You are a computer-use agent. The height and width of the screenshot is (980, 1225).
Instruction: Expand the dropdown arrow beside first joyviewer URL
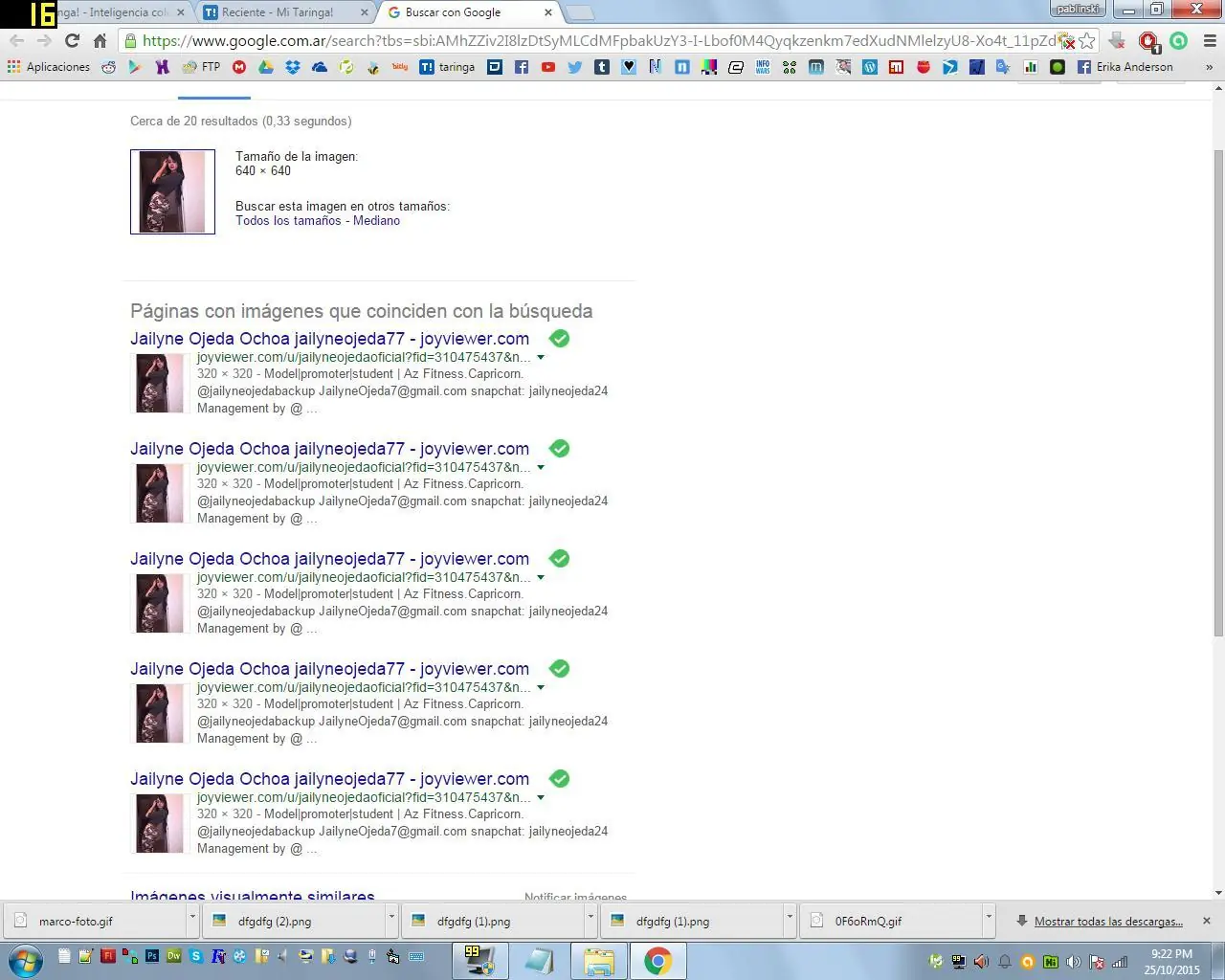coord(541,358)
